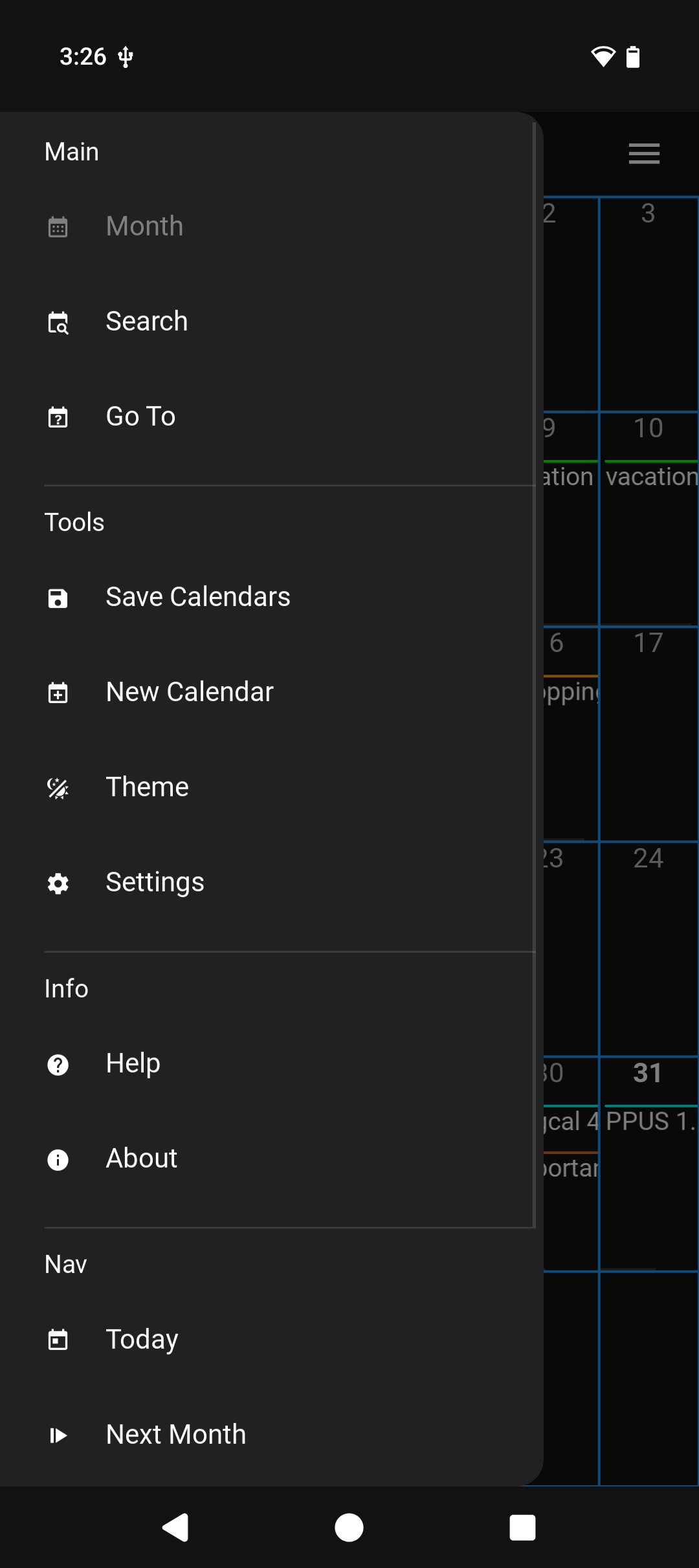The image size is (699, 1568).
Task: Click the Save Calendars disk icon
Action: (x=58, y=598)
